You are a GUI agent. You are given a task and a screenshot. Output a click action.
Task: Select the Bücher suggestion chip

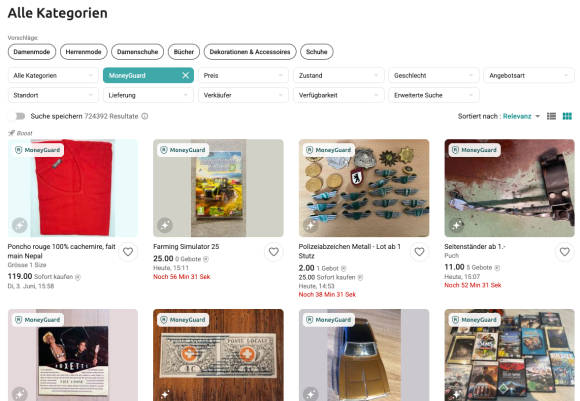click(184, 52)
